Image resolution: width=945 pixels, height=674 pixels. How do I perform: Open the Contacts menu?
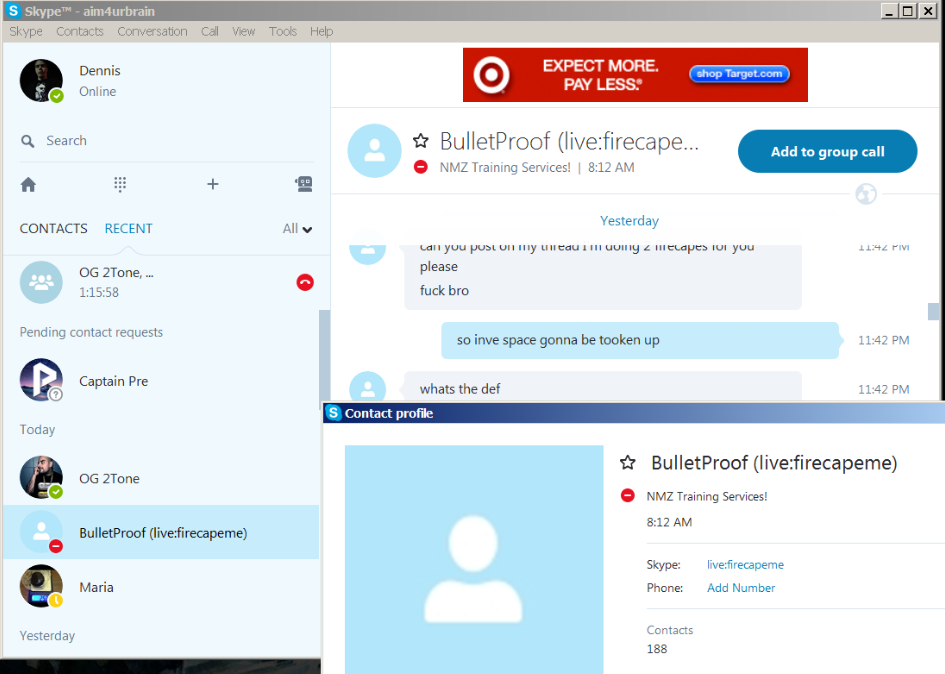tap(80, 31)
